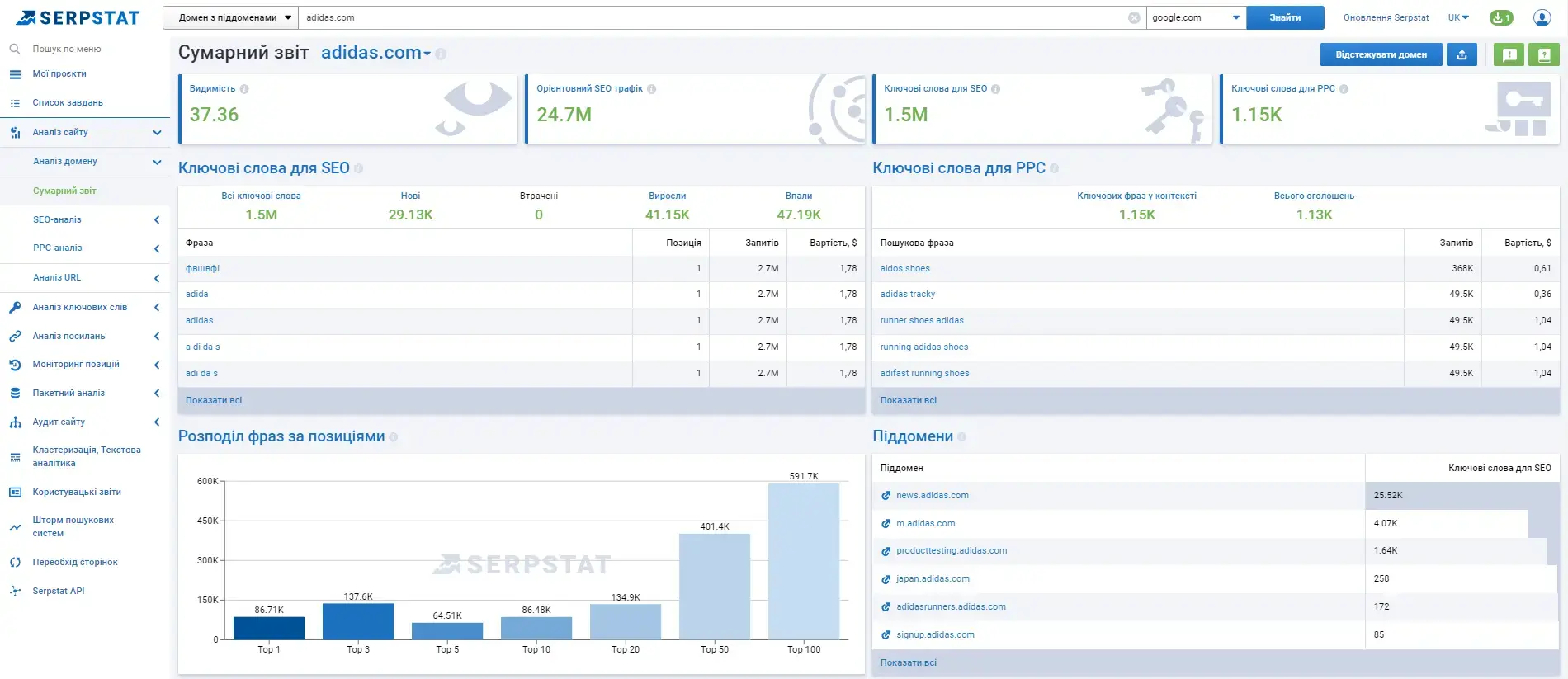Click the export upload icon button
Screen dimensions: 1568x679
[x=1462, y=54]
